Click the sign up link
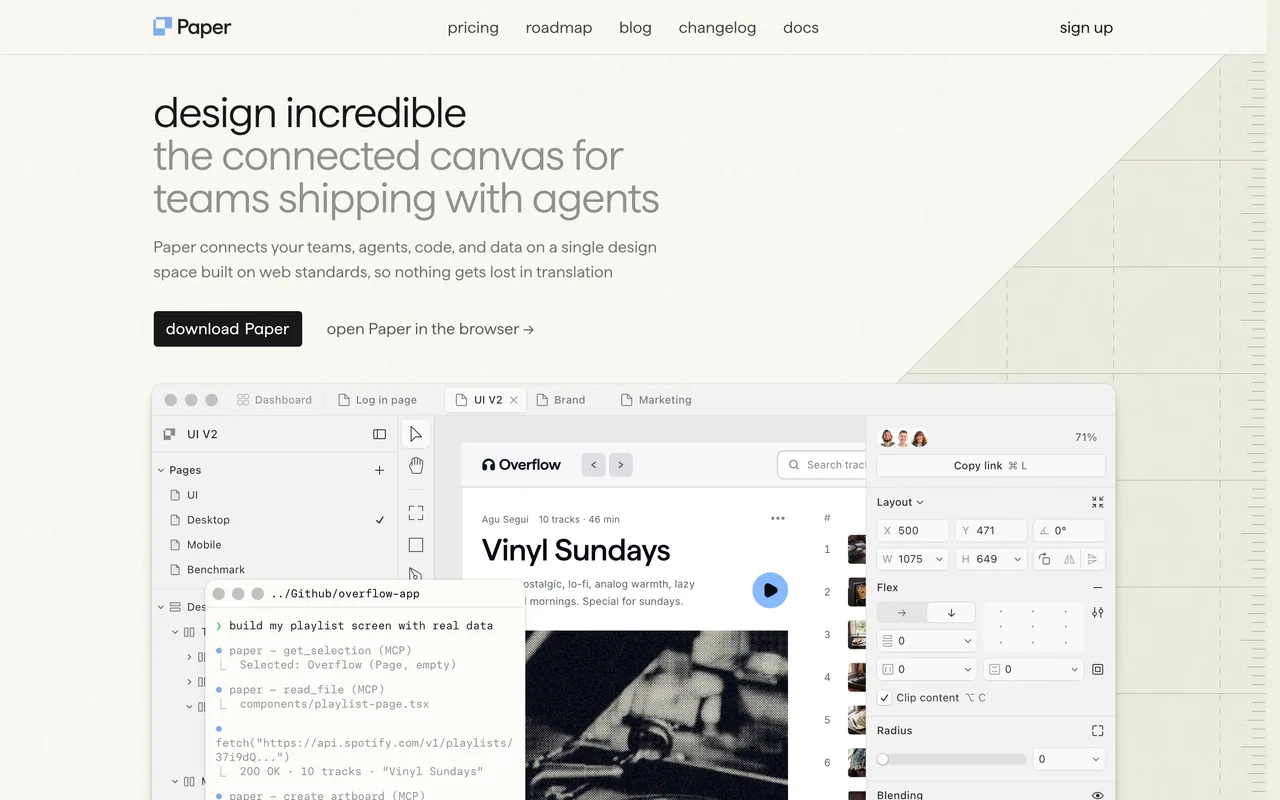Viewport: 1280px width, 800px height. [x=1086, y=28]
